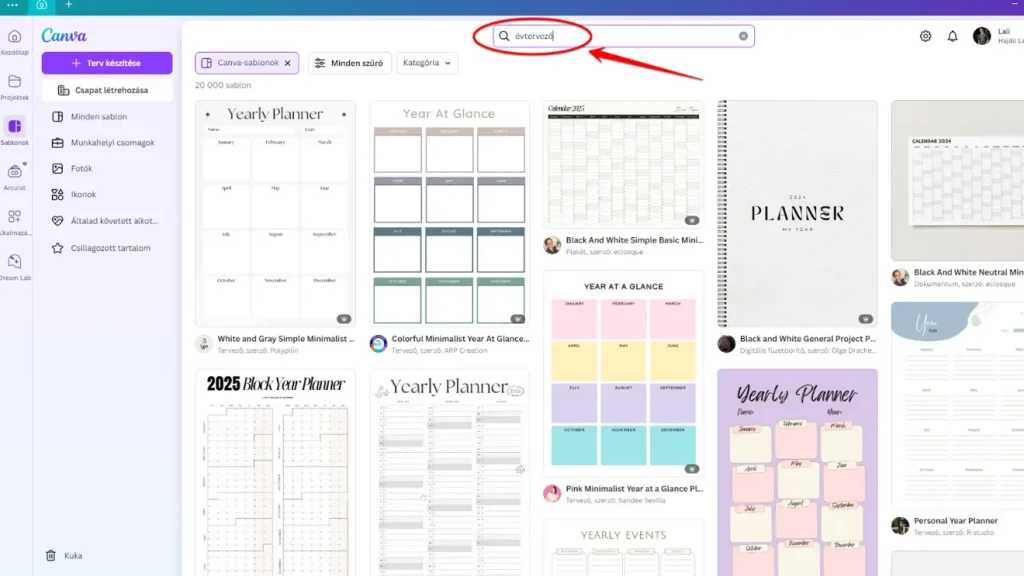1024x576 pixels.
Task: Open the notifications bell
Action: [953, 36]
